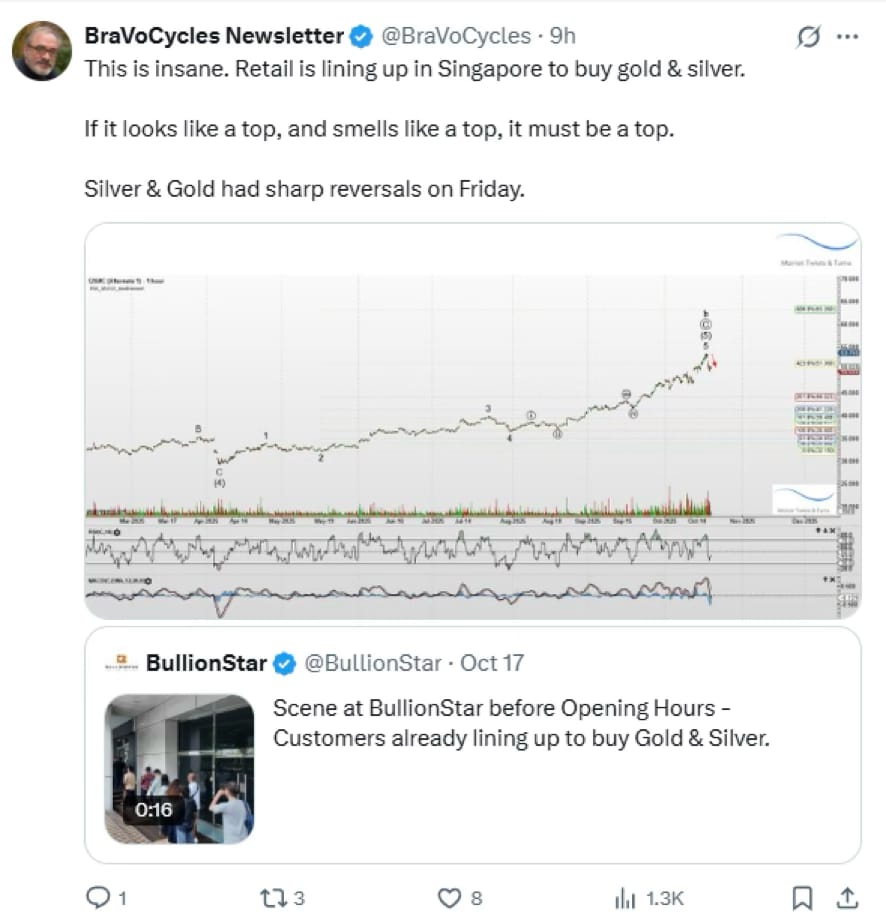
Task: View analytics icon showing 1.3K views
Action: point(625,898)
